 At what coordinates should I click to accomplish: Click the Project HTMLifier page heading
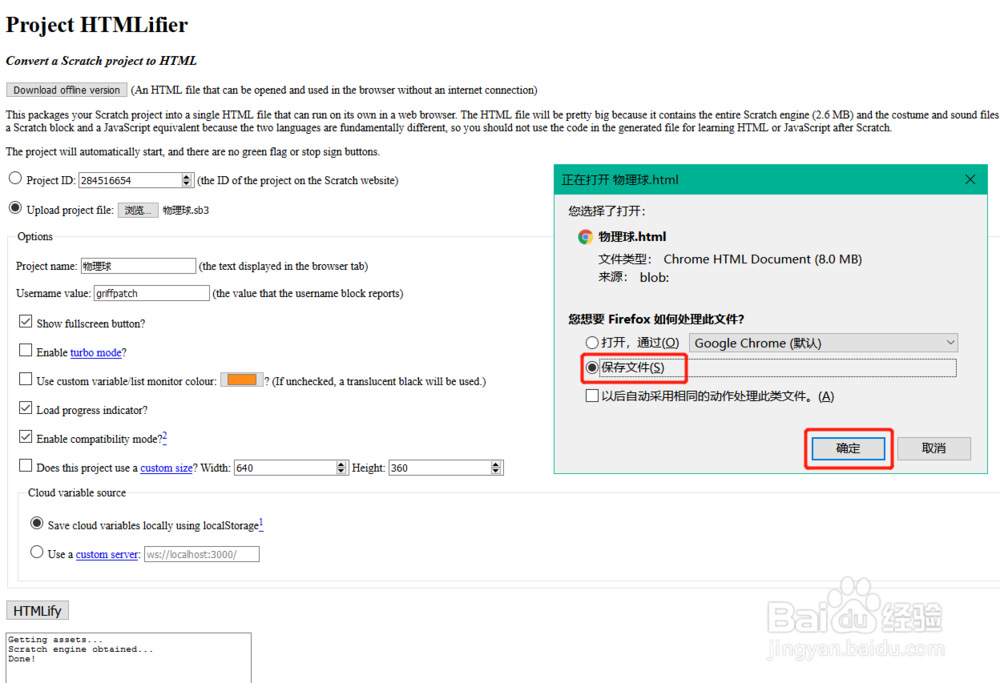[x=97, y=25]
